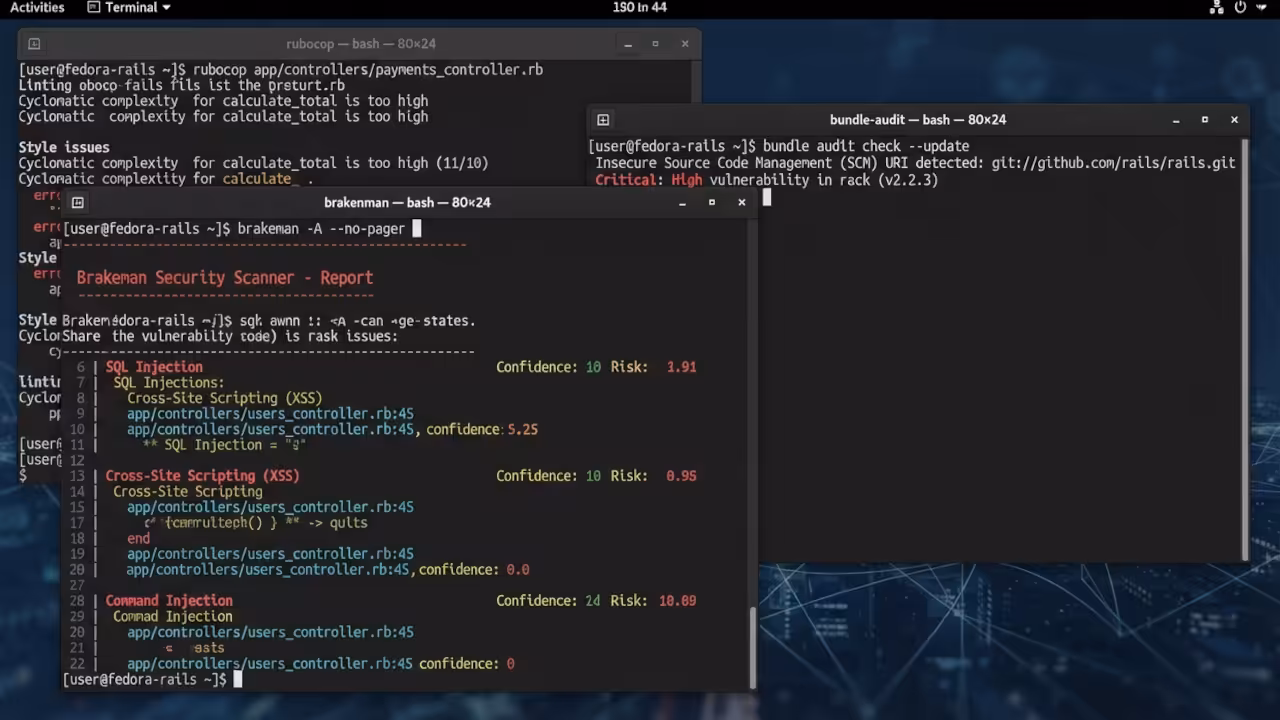Click the brakeman window scrollbar thumb

[x=753, y=647]
